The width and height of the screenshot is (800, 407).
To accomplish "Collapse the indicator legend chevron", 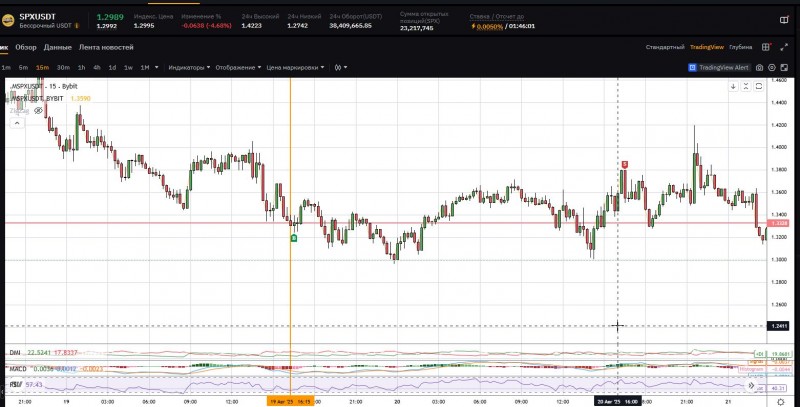I will point(16,123).
